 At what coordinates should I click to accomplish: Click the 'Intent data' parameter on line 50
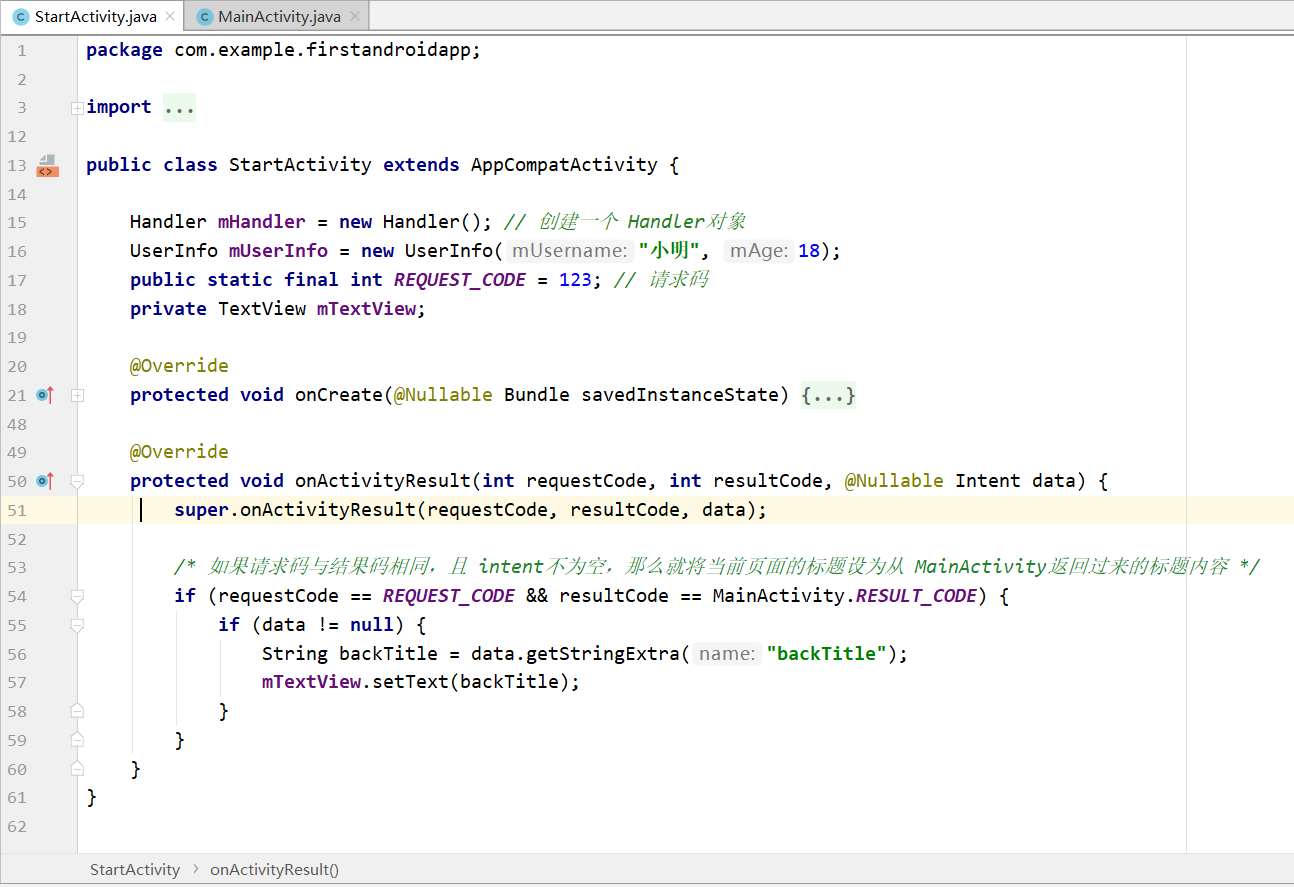[x=1015, y=481]
